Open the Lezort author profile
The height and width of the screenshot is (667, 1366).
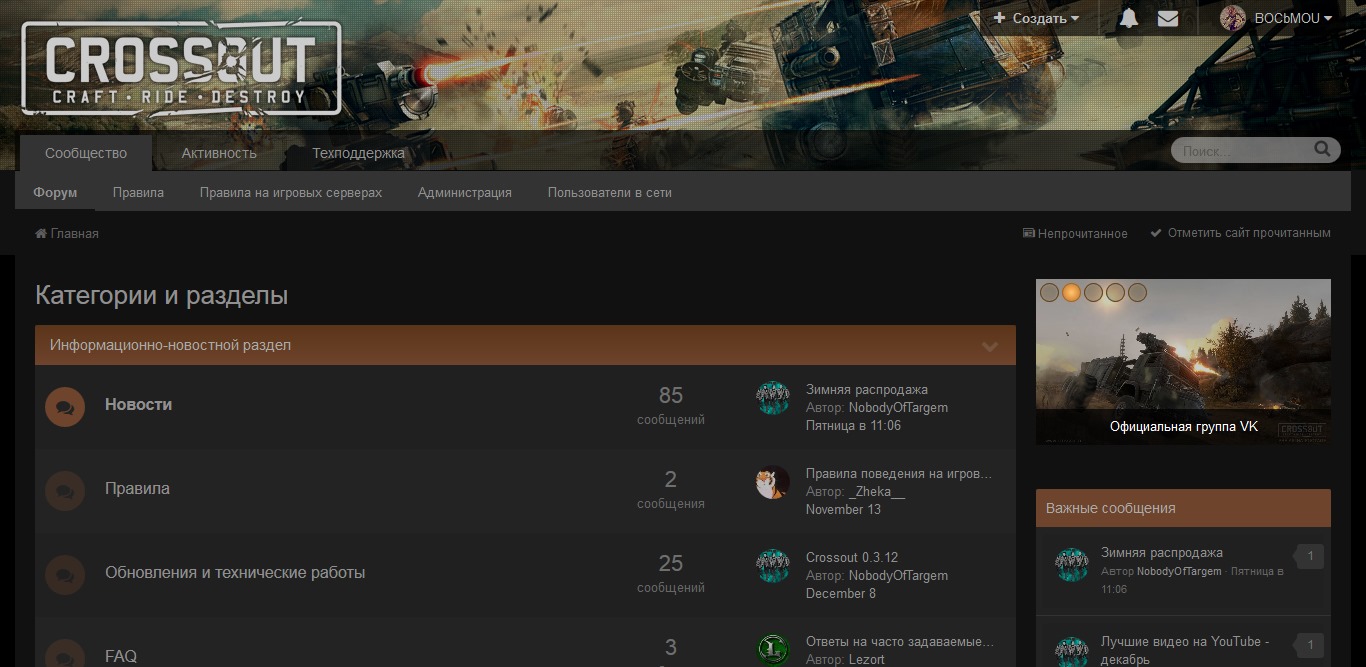coord(867,659)
